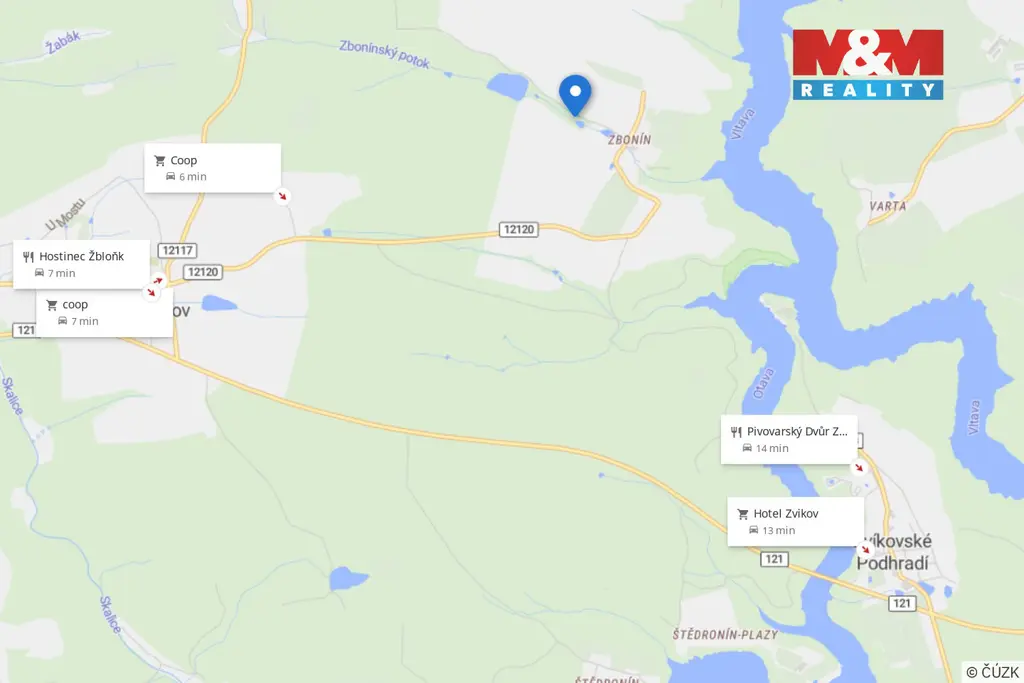Screen dimensions: 1024x683
Task: Click the red arrow marker beside Pivovarský Dvůr card
Action: [x=859, y=468]
